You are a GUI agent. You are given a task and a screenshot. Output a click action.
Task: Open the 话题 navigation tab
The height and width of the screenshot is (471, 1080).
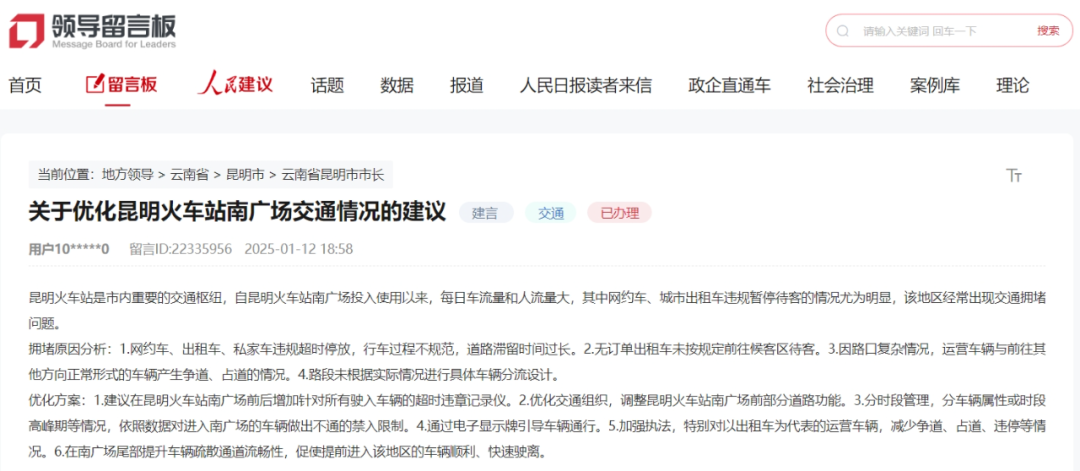[327, 85]
